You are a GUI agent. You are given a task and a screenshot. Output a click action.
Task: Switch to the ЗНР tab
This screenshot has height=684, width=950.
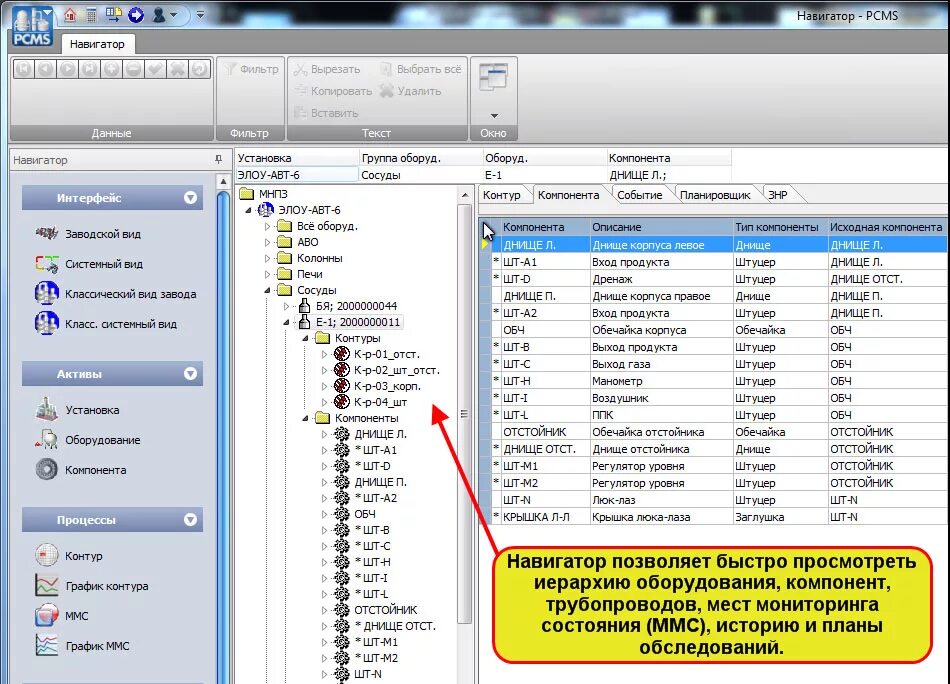point(778,195)
